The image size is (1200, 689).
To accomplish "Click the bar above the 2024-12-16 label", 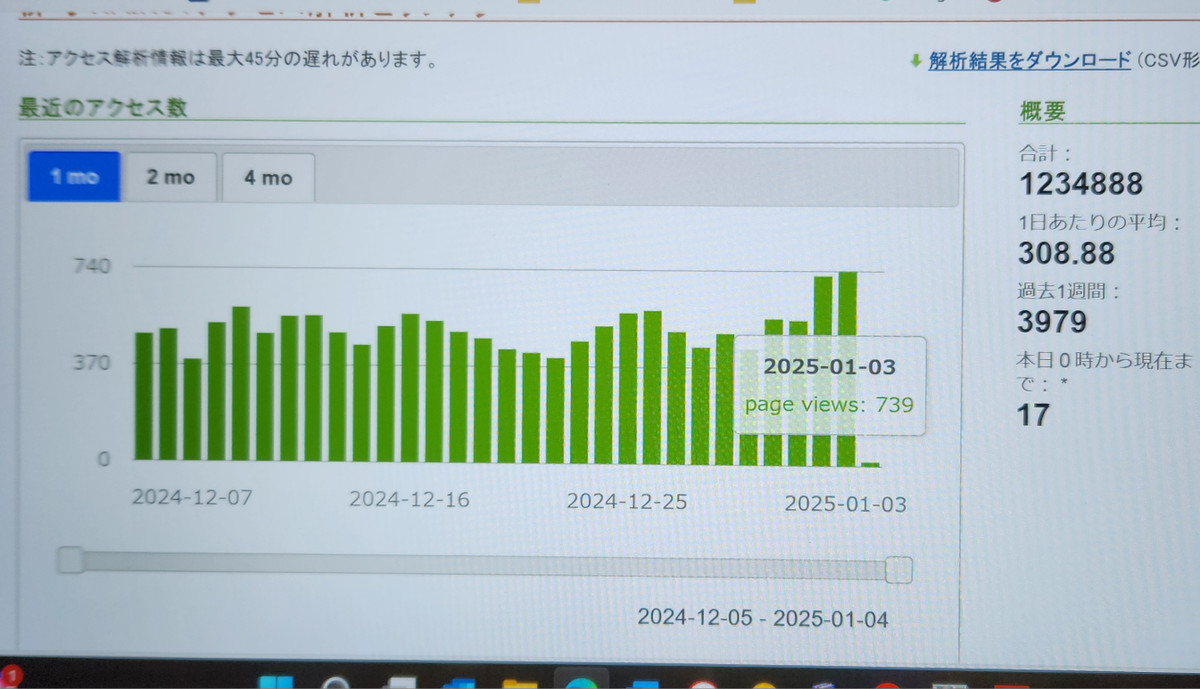I will click(410, 387).
